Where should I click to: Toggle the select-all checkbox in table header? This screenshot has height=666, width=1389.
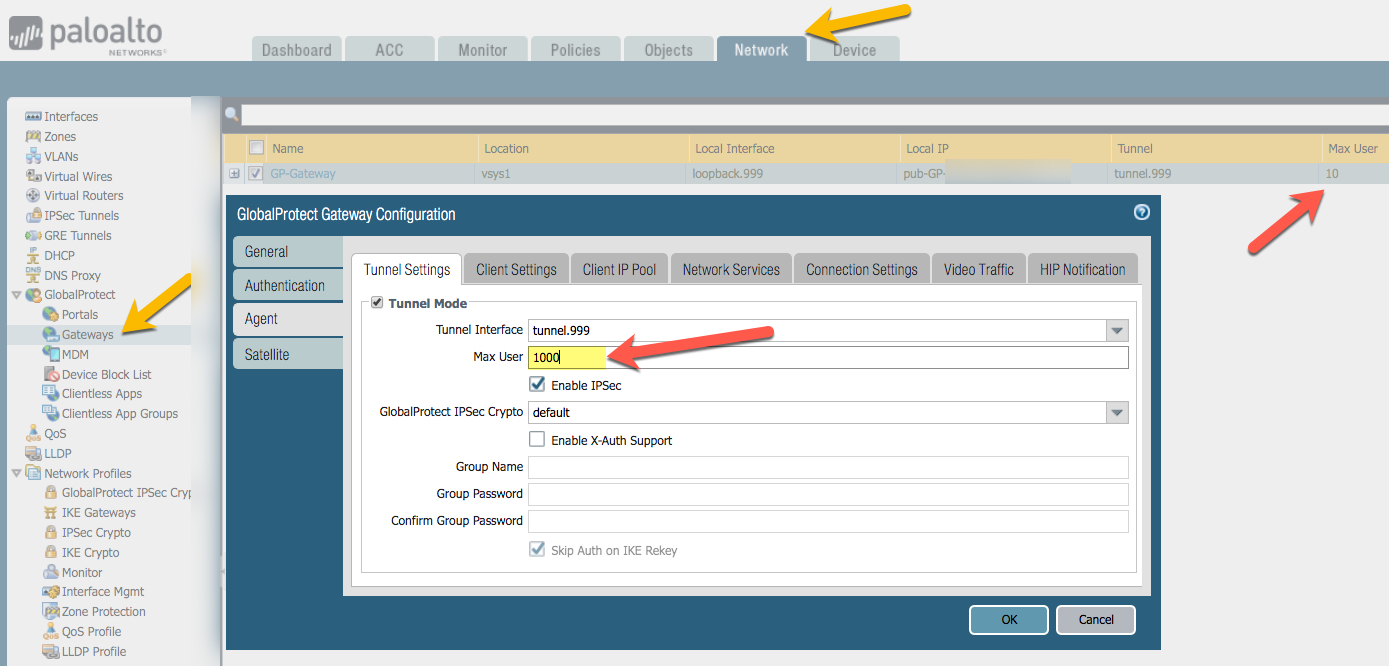point(256,148)
